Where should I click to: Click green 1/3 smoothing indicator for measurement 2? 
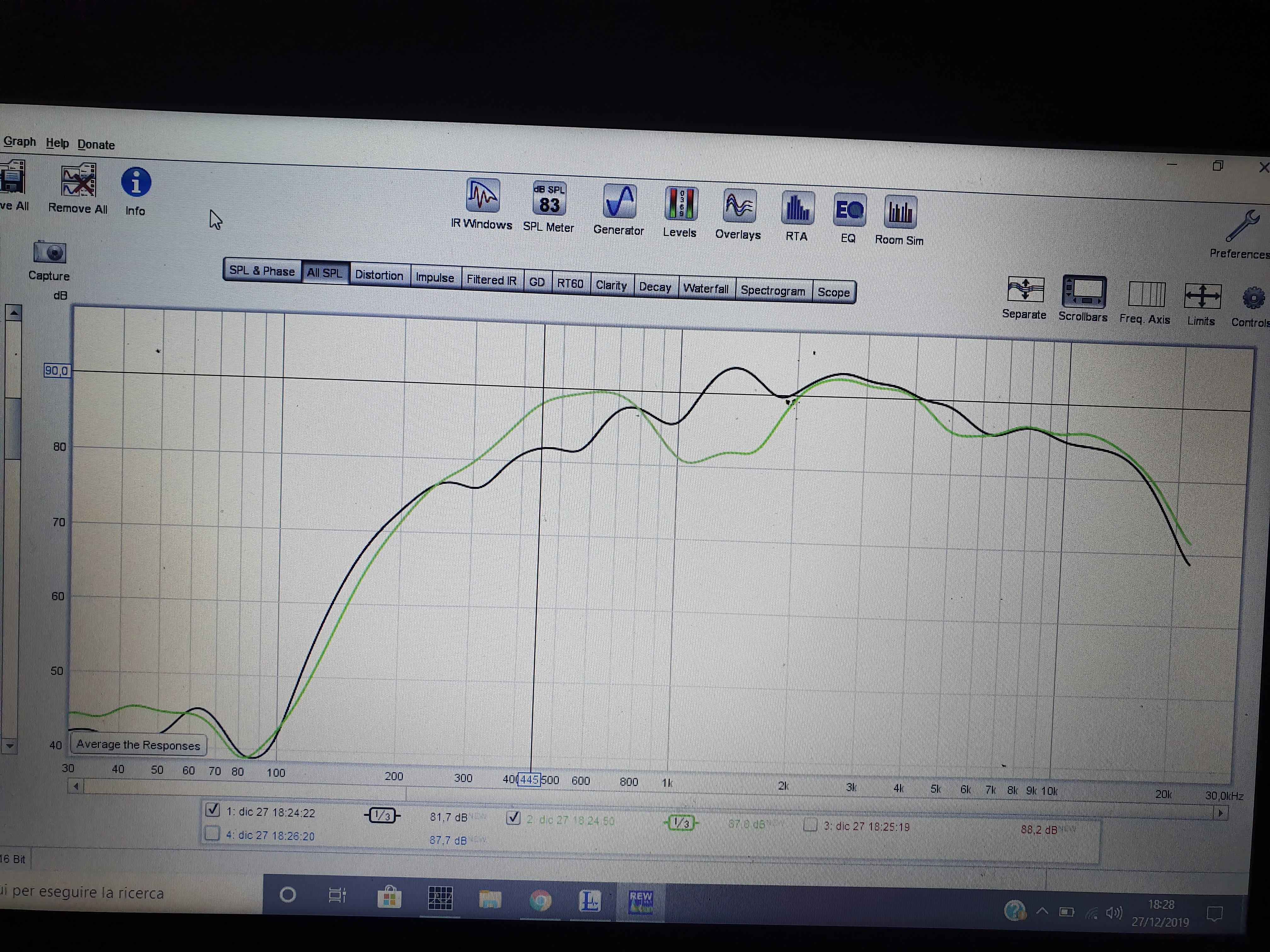click(x=682, y=823)
